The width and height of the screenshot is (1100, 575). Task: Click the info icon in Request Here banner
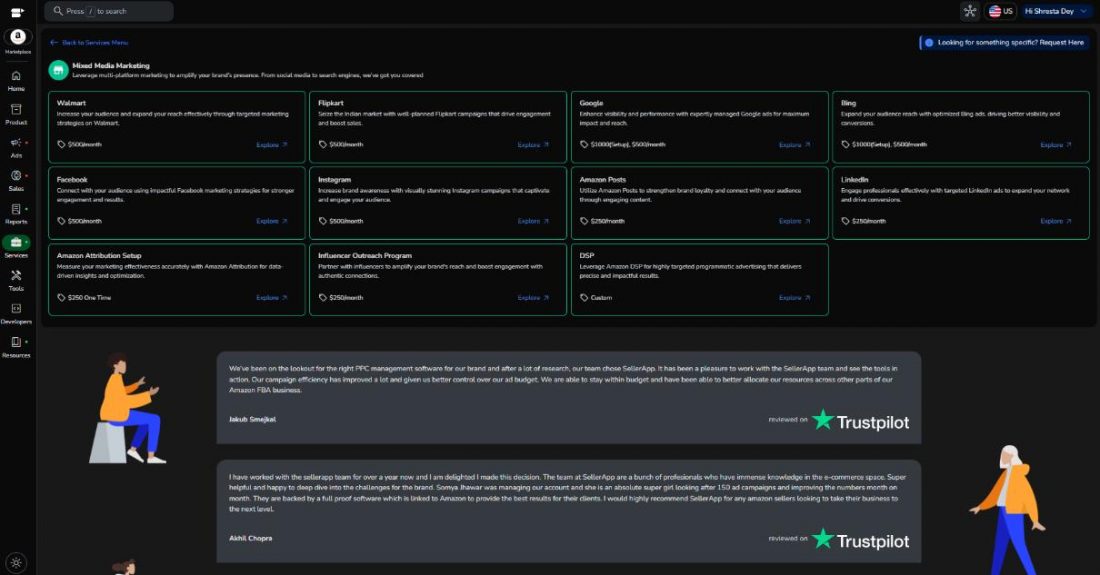pyautogui.click(x=929, y=43)
